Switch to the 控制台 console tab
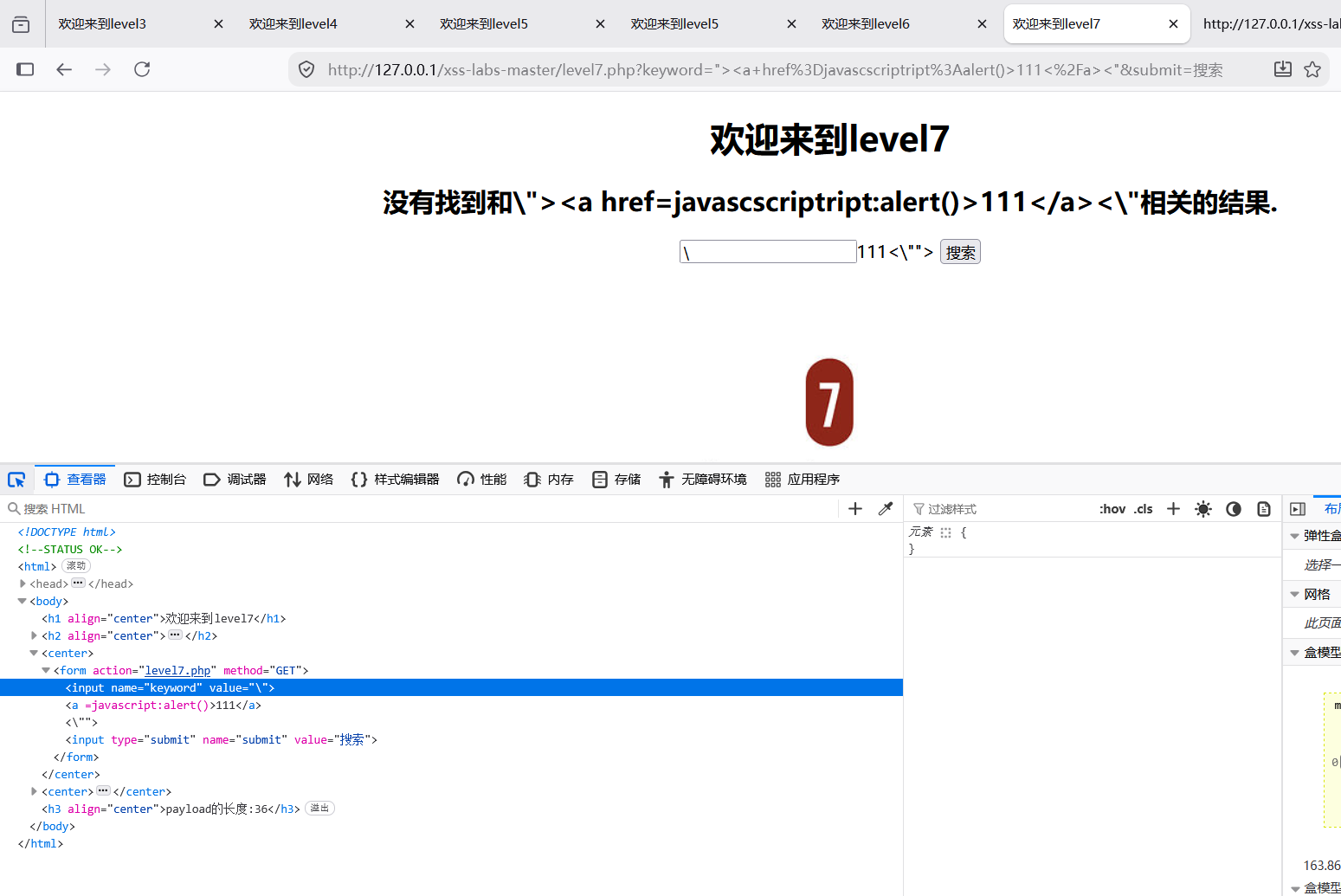Viewport: 1341px width, 896px height. (155, 480)
